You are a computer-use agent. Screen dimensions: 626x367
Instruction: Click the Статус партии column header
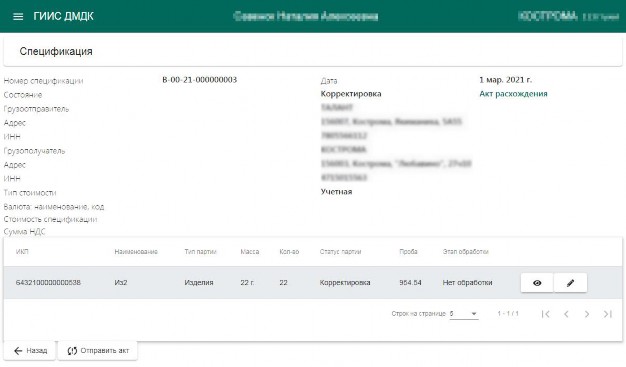tap(340, 252)
